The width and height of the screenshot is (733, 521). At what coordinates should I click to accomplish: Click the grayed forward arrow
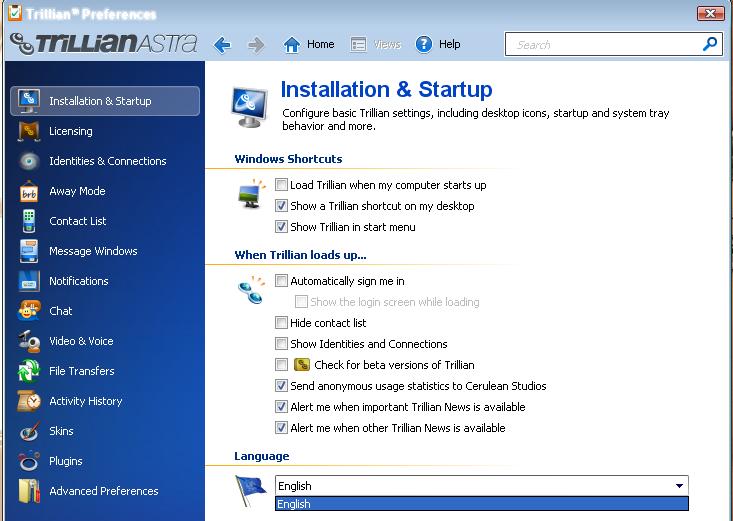point(256,45)
